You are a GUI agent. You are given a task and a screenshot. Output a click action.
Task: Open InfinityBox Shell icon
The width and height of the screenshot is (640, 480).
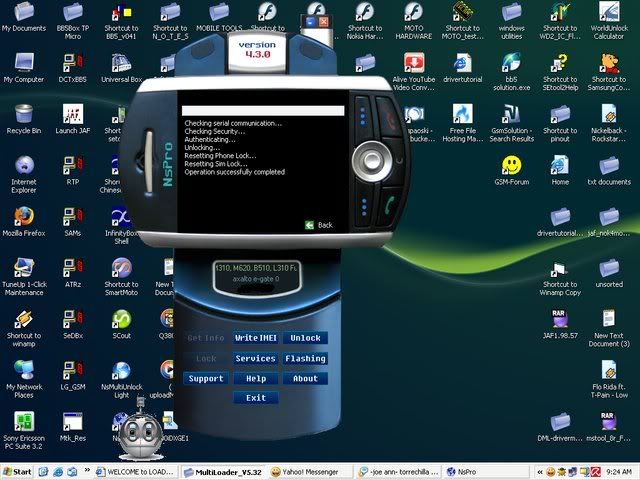coord(121,225)
